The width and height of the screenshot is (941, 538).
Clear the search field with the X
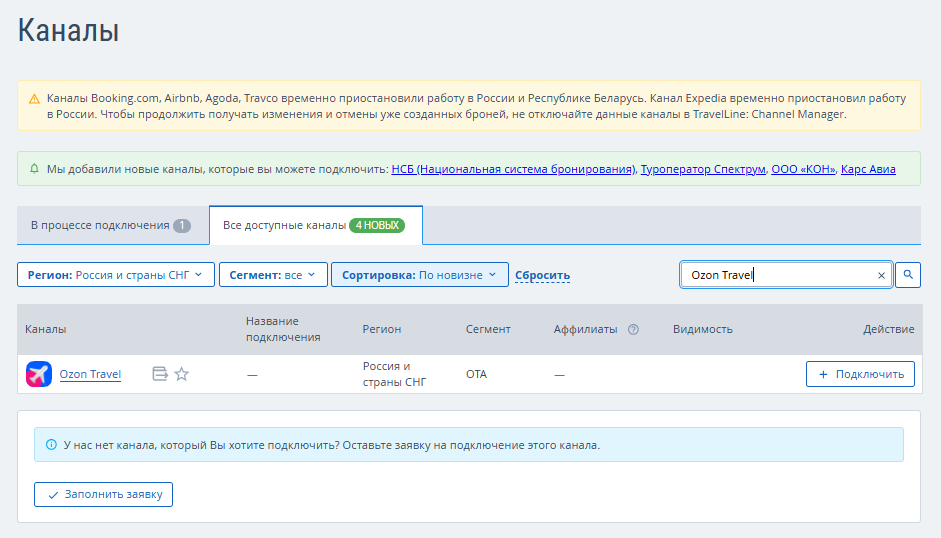[x=881, y=276]
